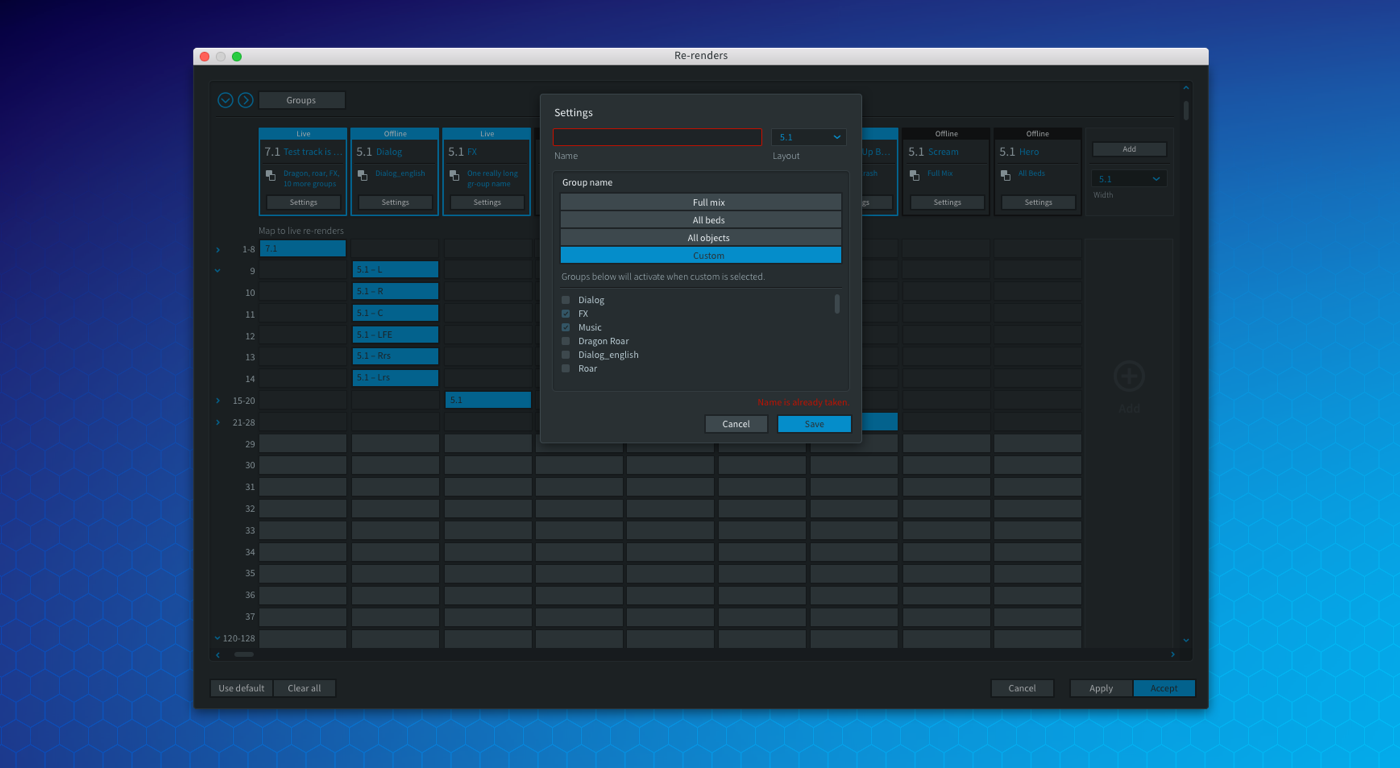
Task: Select the Full mix group option
Action: (x=701, y=202)
